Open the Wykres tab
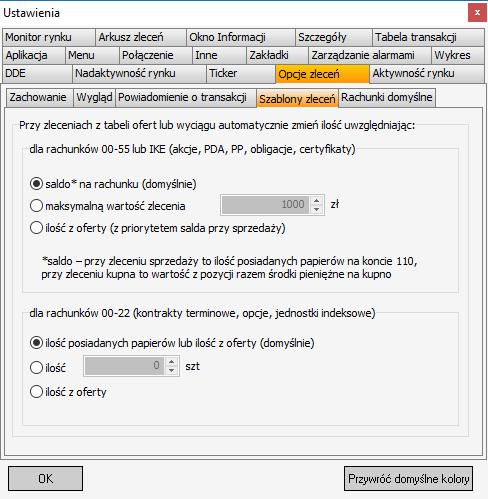The height and width of the screenshot is (499, 488). (x=458, y=55)
